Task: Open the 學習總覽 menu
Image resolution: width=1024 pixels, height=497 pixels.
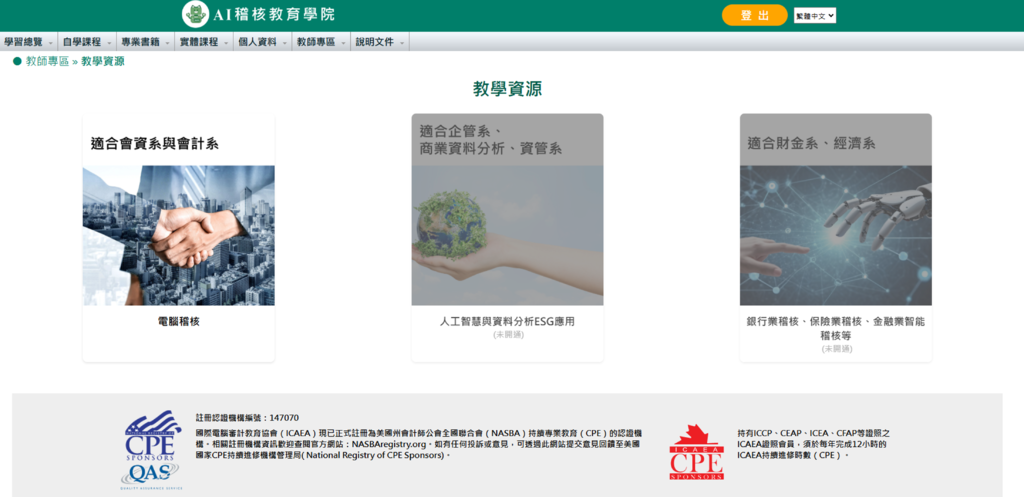Action: [29, 42]
